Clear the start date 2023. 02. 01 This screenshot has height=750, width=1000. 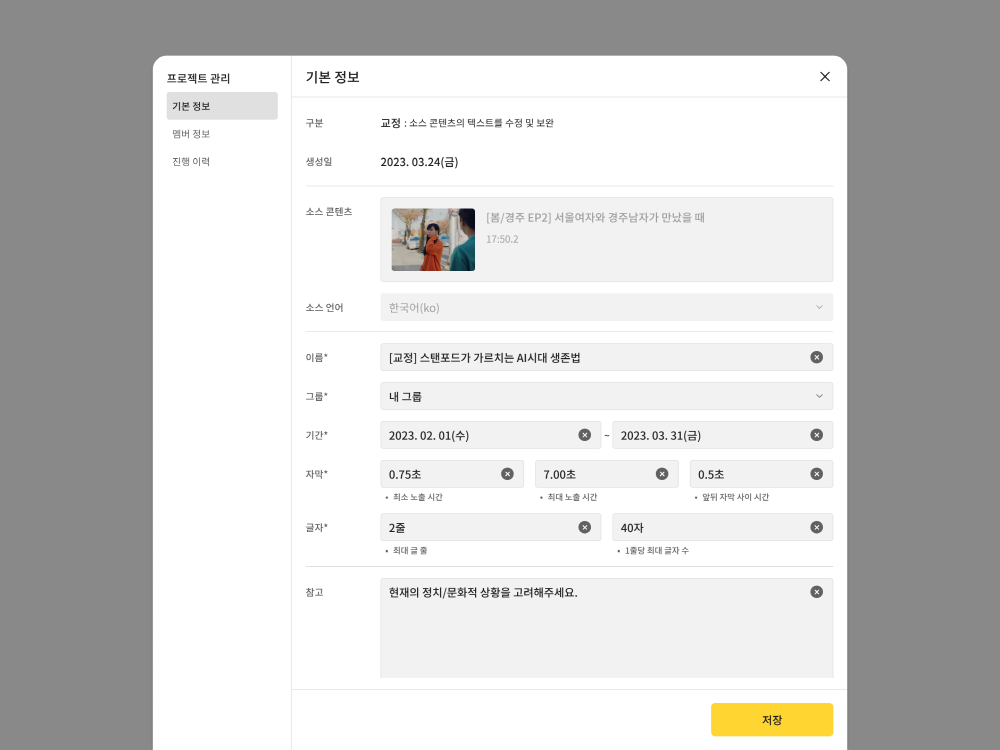(x=584, y=435)
